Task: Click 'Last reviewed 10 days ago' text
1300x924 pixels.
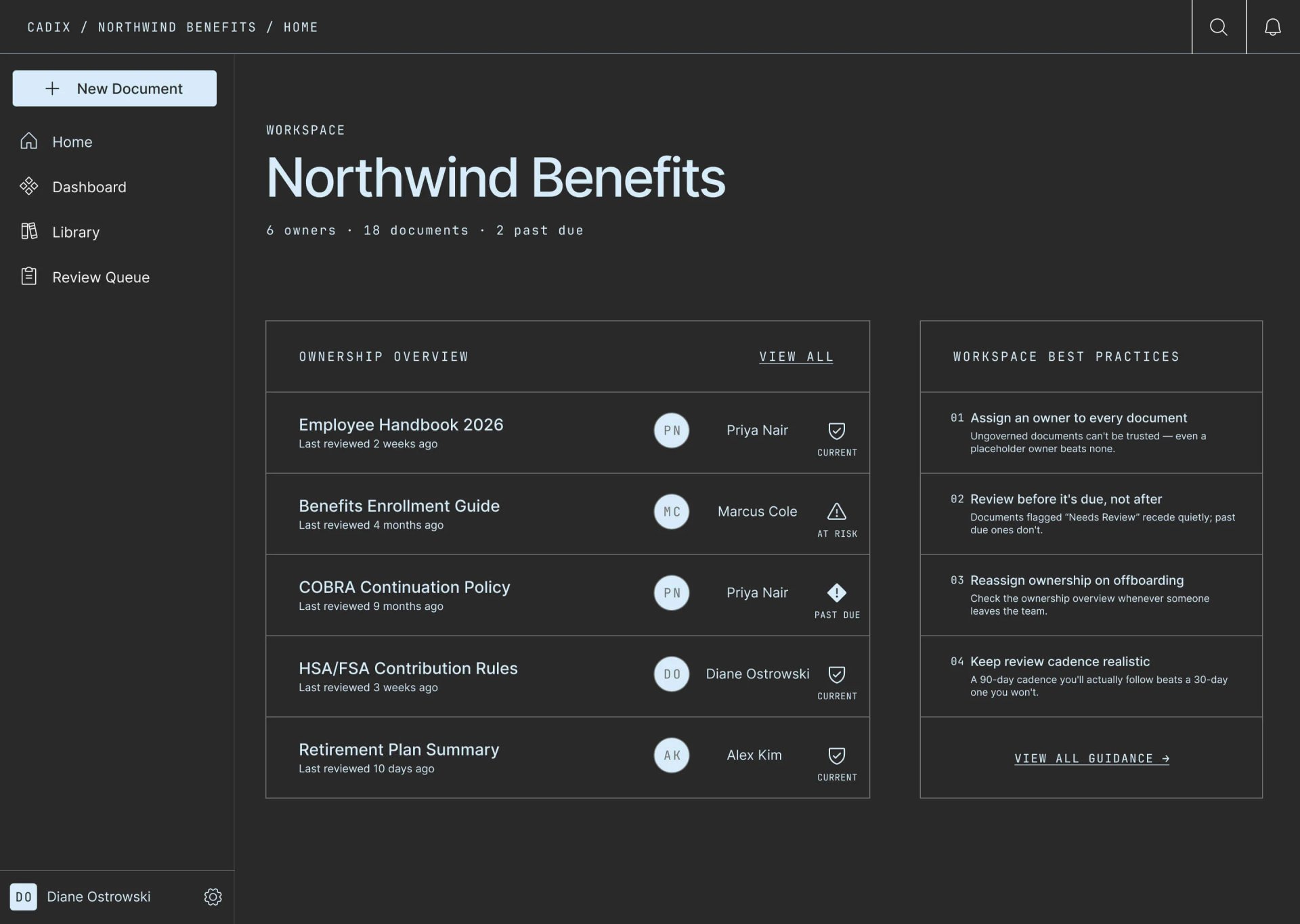Action: 366,769
